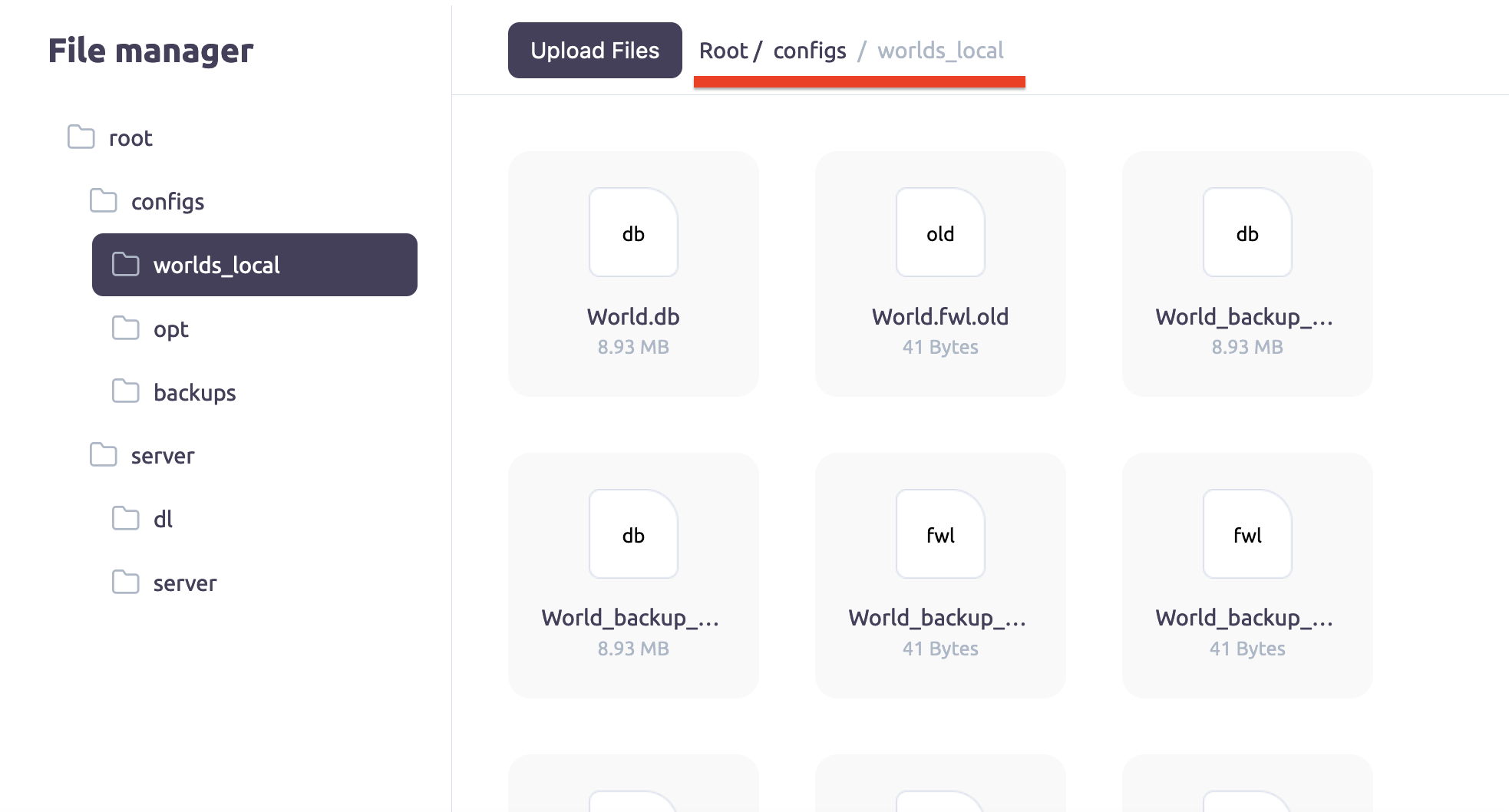1509x812 pixels.
Task: Click the folder icon next to opt
Action: 125,328
